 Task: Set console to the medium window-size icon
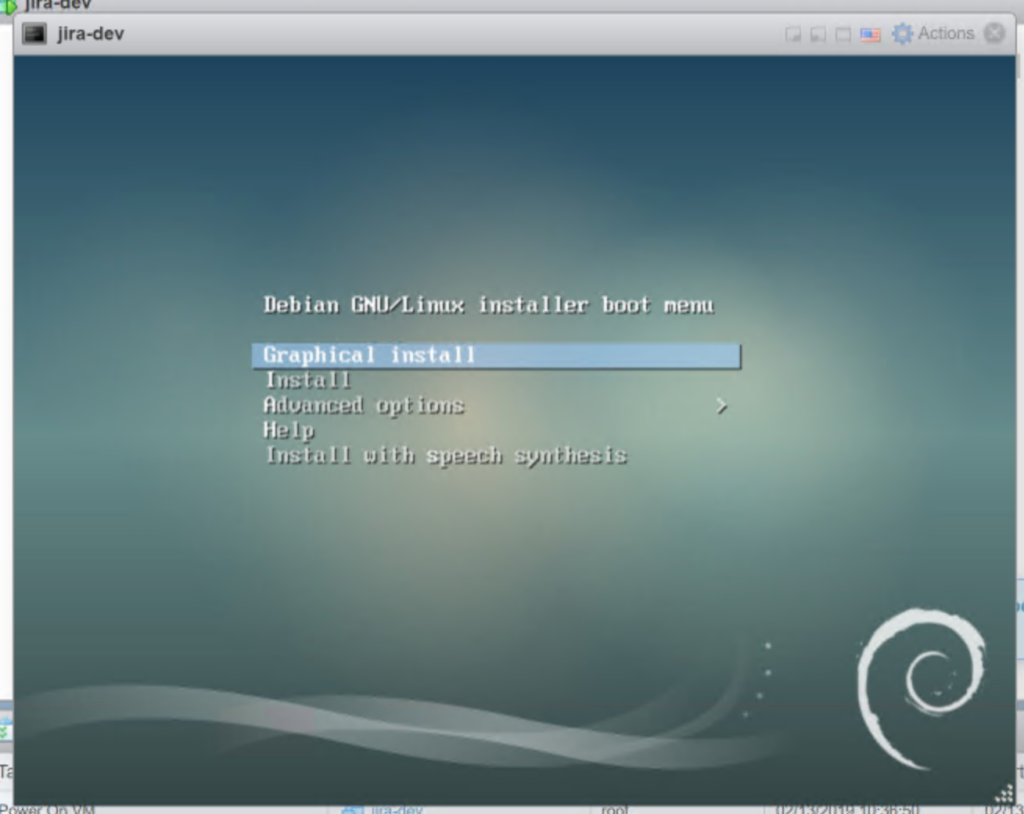point(818,34)
